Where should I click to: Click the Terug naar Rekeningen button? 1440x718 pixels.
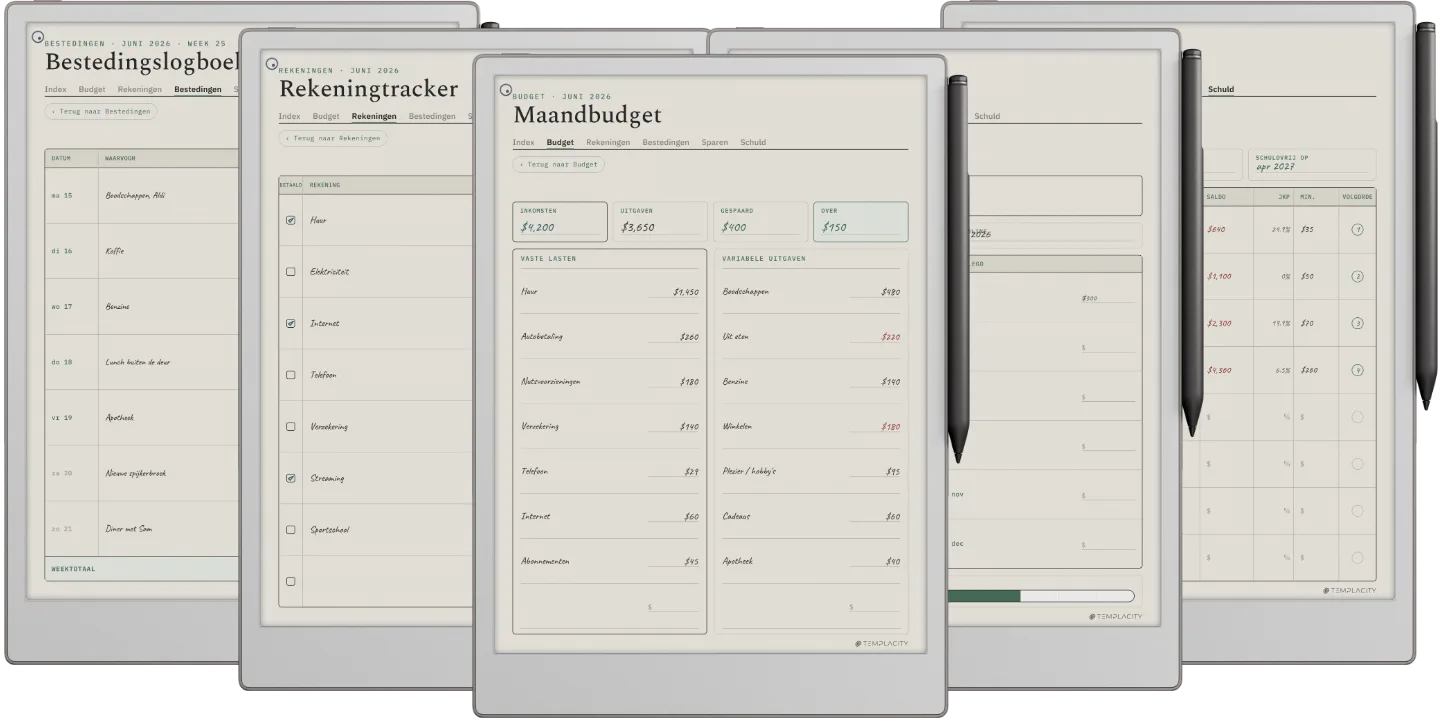(333, 138)
